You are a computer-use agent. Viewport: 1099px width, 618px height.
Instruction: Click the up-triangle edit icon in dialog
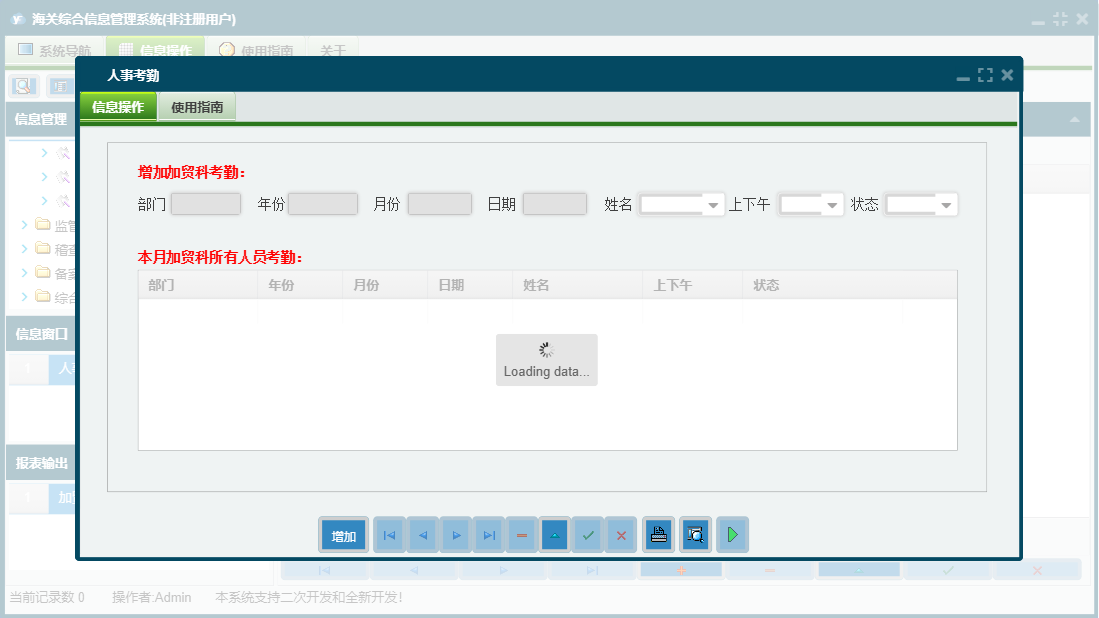tap(554, 535)
